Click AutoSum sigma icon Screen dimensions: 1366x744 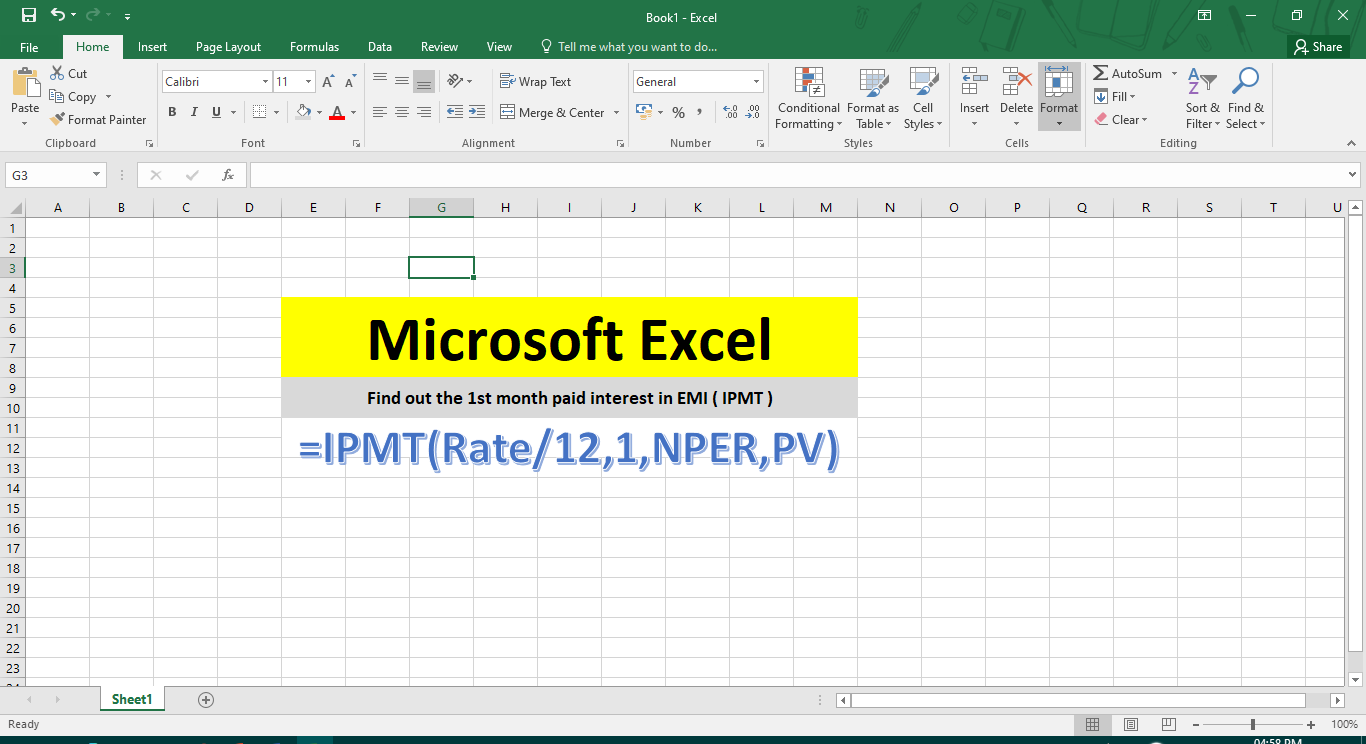[x=1100, y=74]
